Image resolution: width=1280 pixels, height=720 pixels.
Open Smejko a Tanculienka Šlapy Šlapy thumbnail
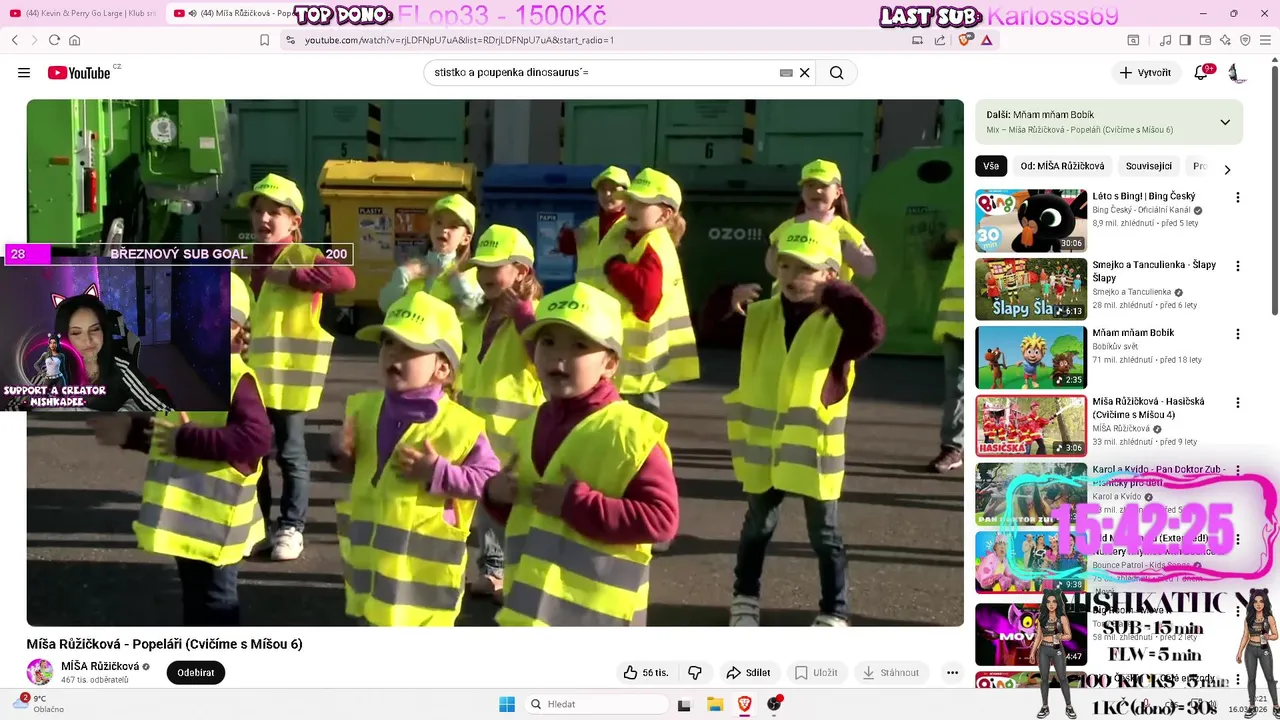(1031, 289)
